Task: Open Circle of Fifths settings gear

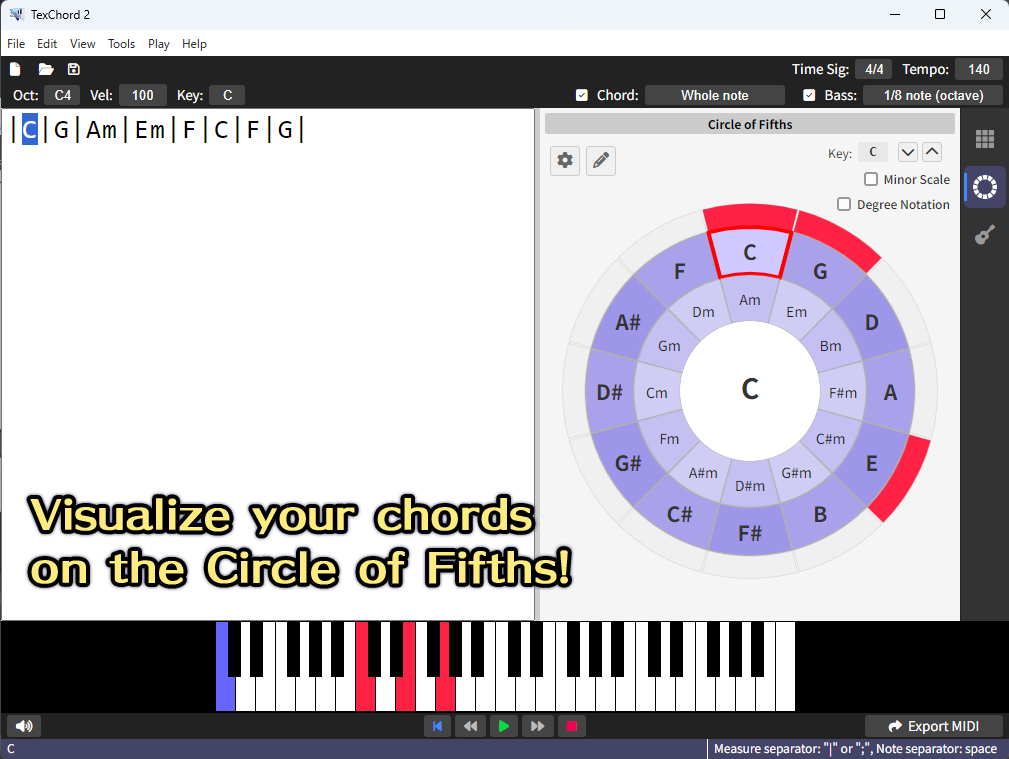Action: coord(565,160)
